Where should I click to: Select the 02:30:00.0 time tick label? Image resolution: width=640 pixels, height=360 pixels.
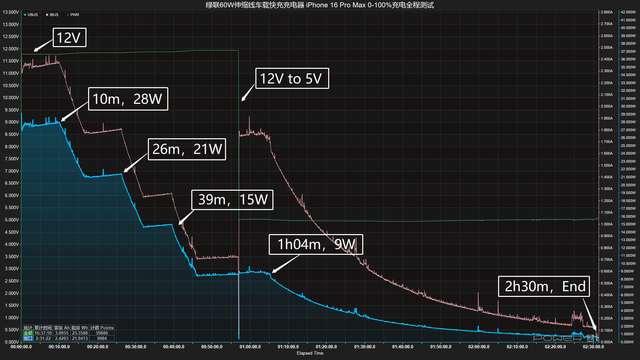(x=593, y=347)
